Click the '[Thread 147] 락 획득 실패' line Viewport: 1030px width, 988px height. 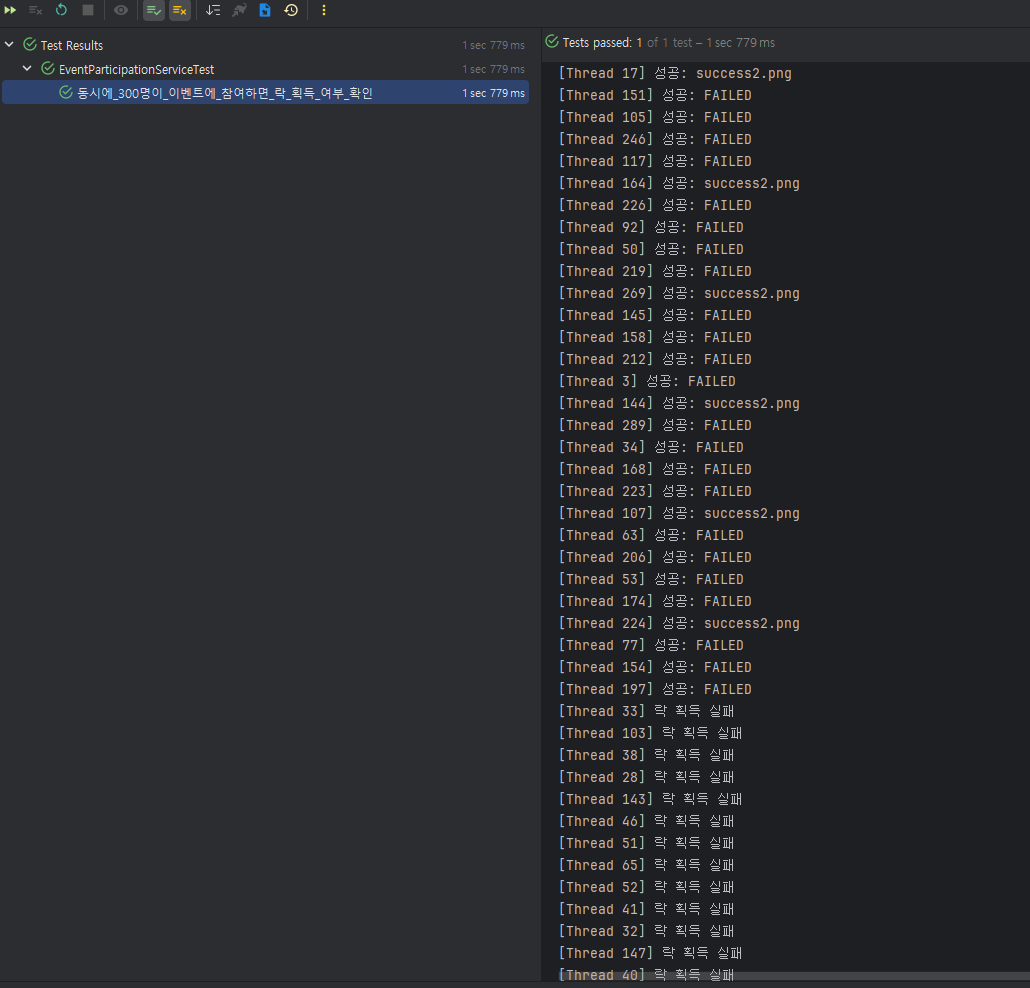(650, 953)
